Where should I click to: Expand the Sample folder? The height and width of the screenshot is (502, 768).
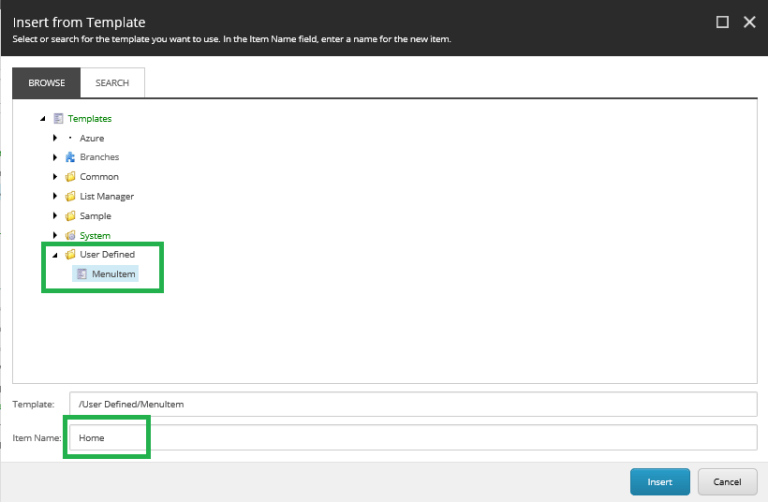55,216
